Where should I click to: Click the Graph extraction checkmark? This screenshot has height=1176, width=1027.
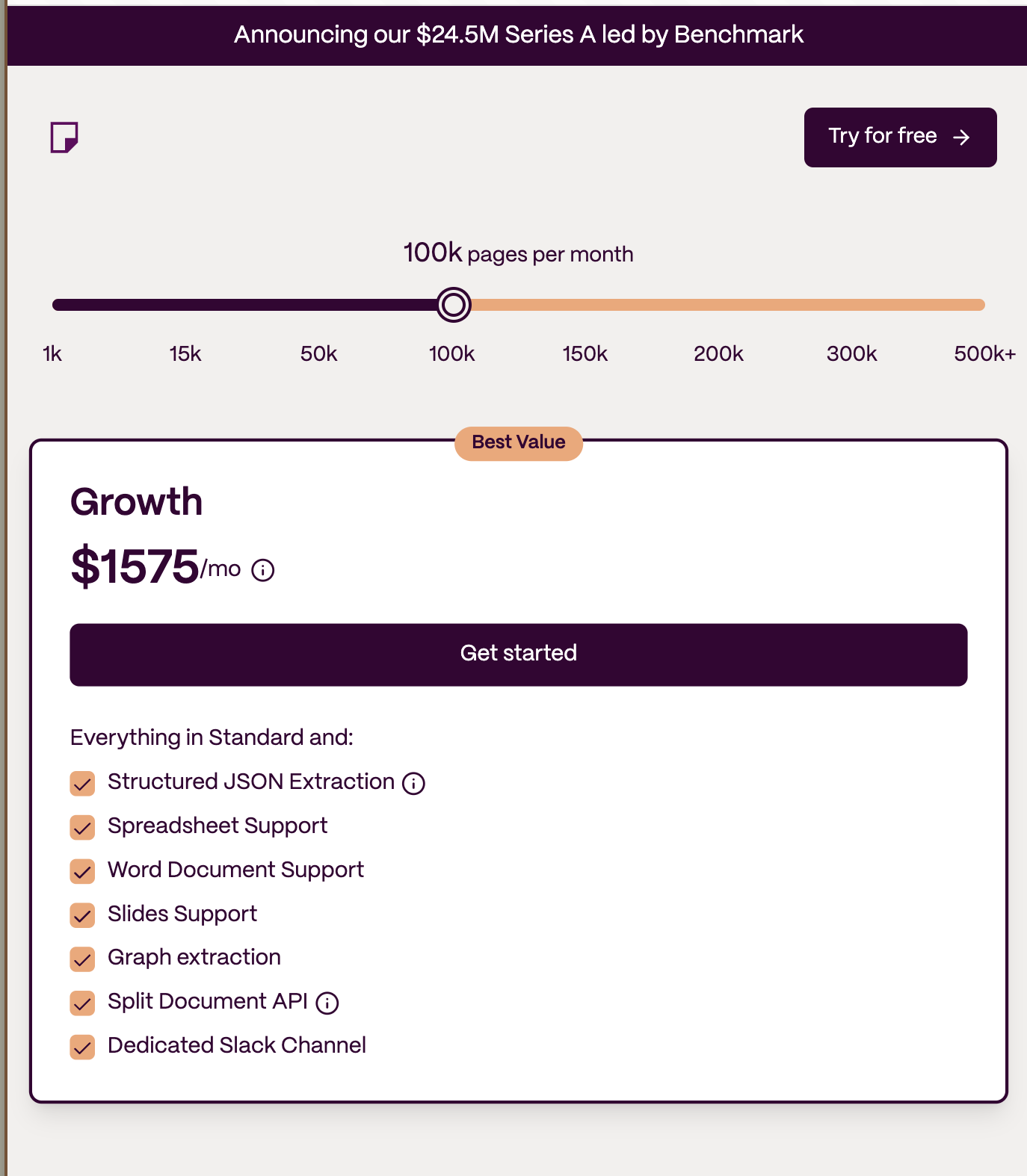point(82,959)
